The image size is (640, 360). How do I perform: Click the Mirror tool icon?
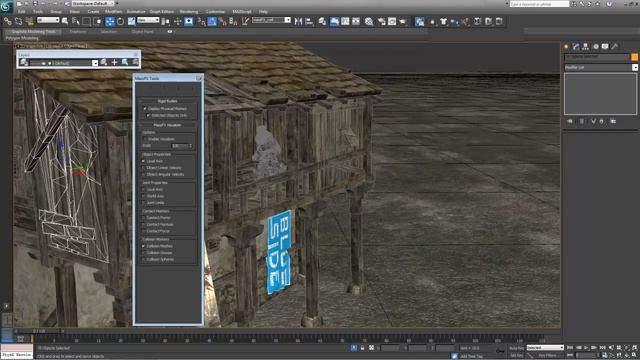298,21
